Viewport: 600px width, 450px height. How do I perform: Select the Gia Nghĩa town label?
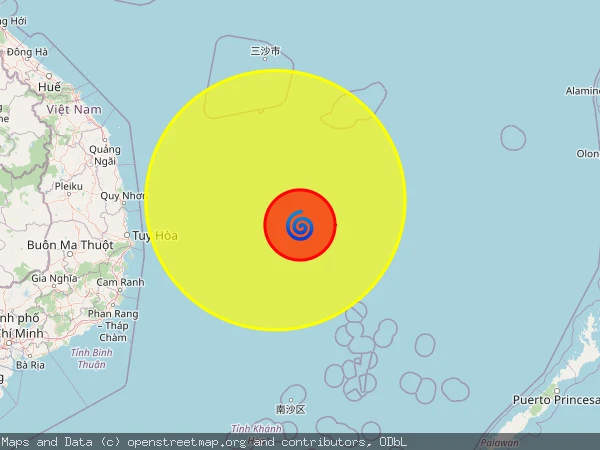[x=55, y=278]
